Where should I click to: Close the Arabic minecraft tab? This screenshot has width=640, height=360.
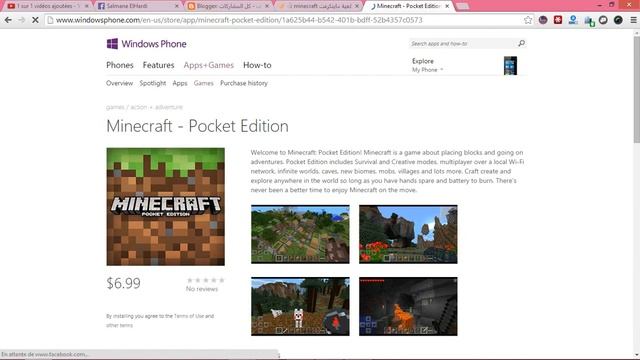[x=357, y=6]
